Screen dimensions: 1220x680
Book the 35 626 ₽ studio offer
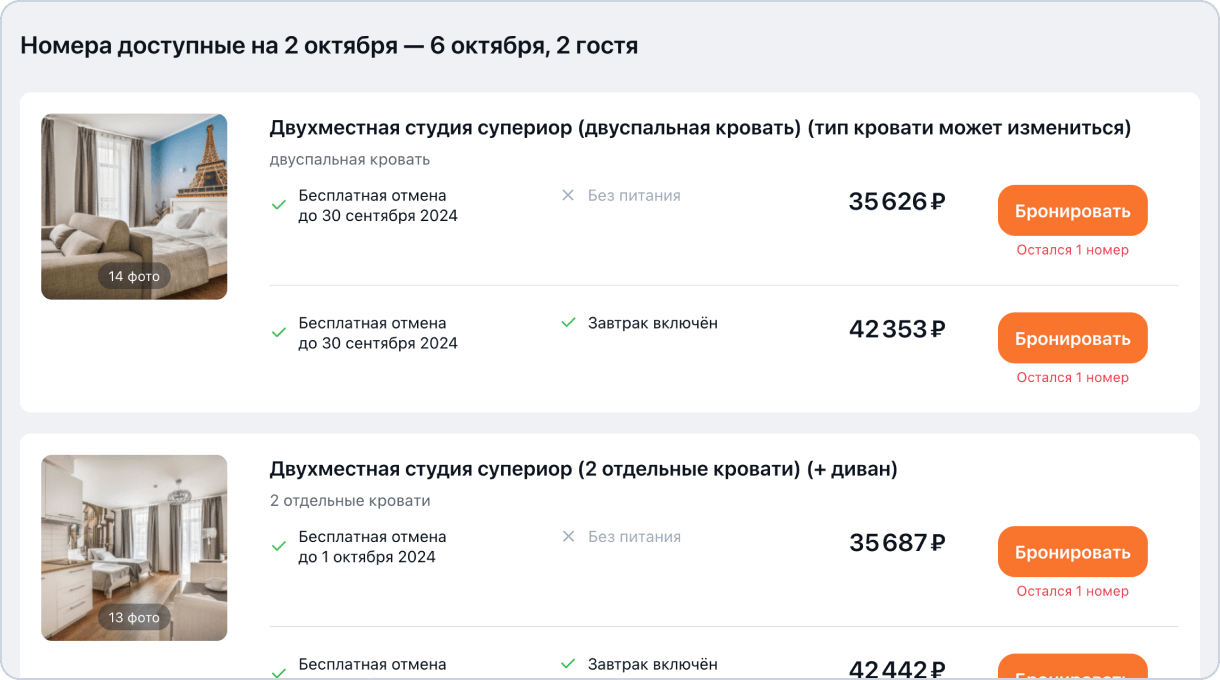tap(1072, 211)
